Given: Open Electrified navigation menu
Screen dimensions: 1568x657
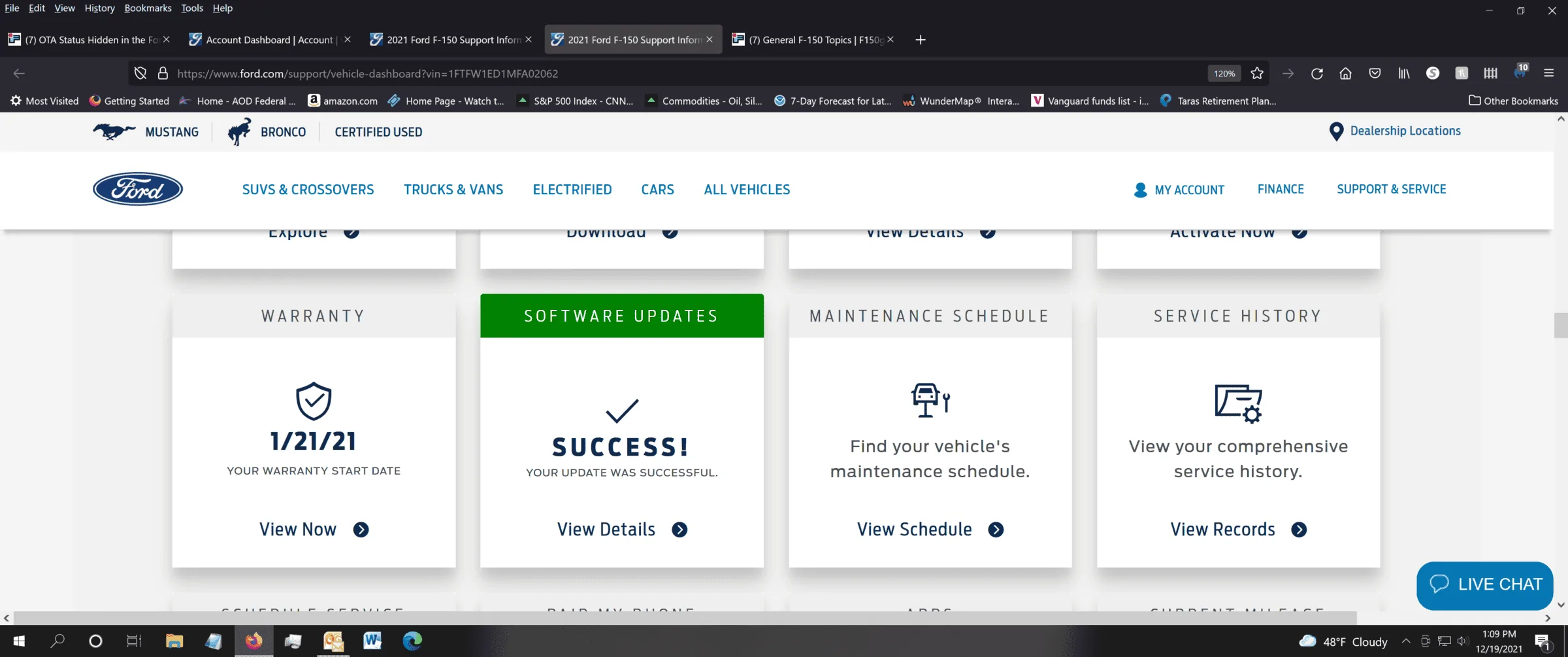Looking at the screenshot, I should coord(572,190).
